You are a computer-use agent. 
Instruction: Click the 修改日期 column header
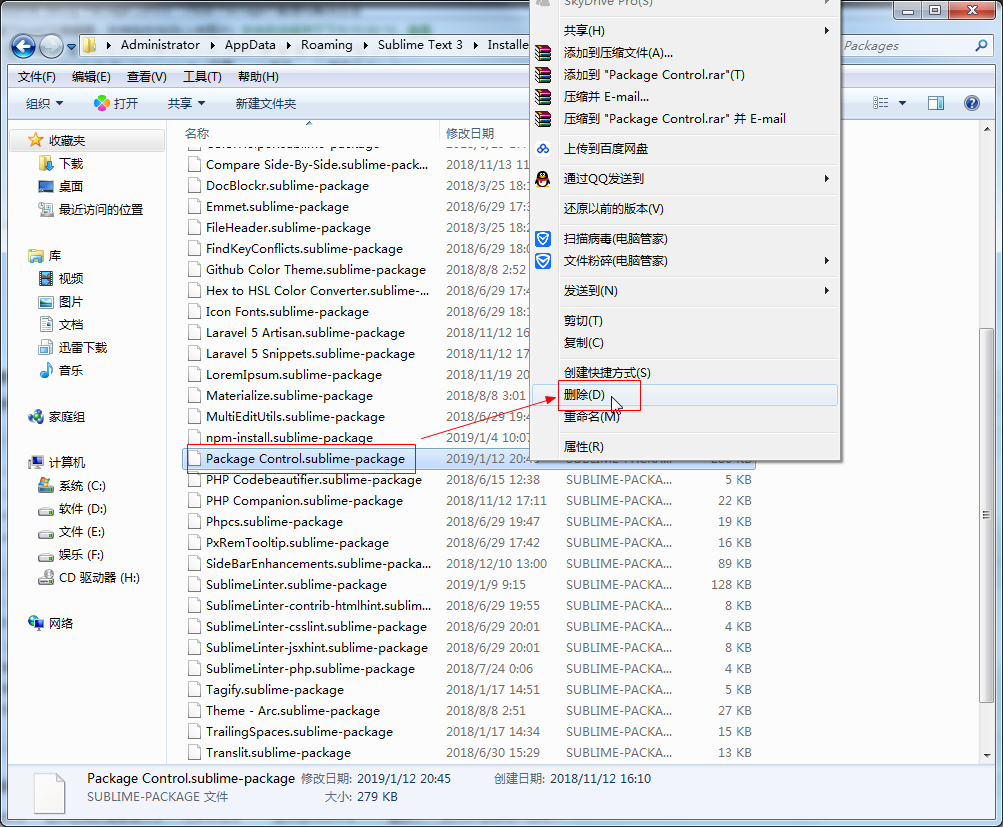(x=470, y=133)
